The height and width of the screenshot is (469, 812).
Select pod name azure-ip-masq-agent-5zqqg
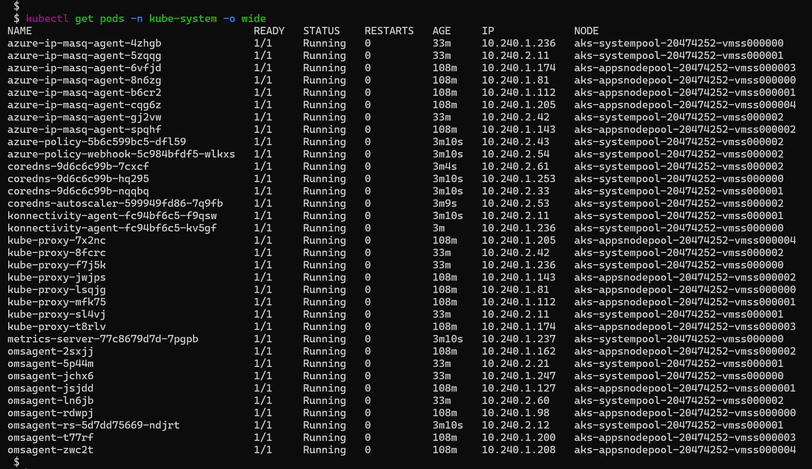click(x=84, y=55)
